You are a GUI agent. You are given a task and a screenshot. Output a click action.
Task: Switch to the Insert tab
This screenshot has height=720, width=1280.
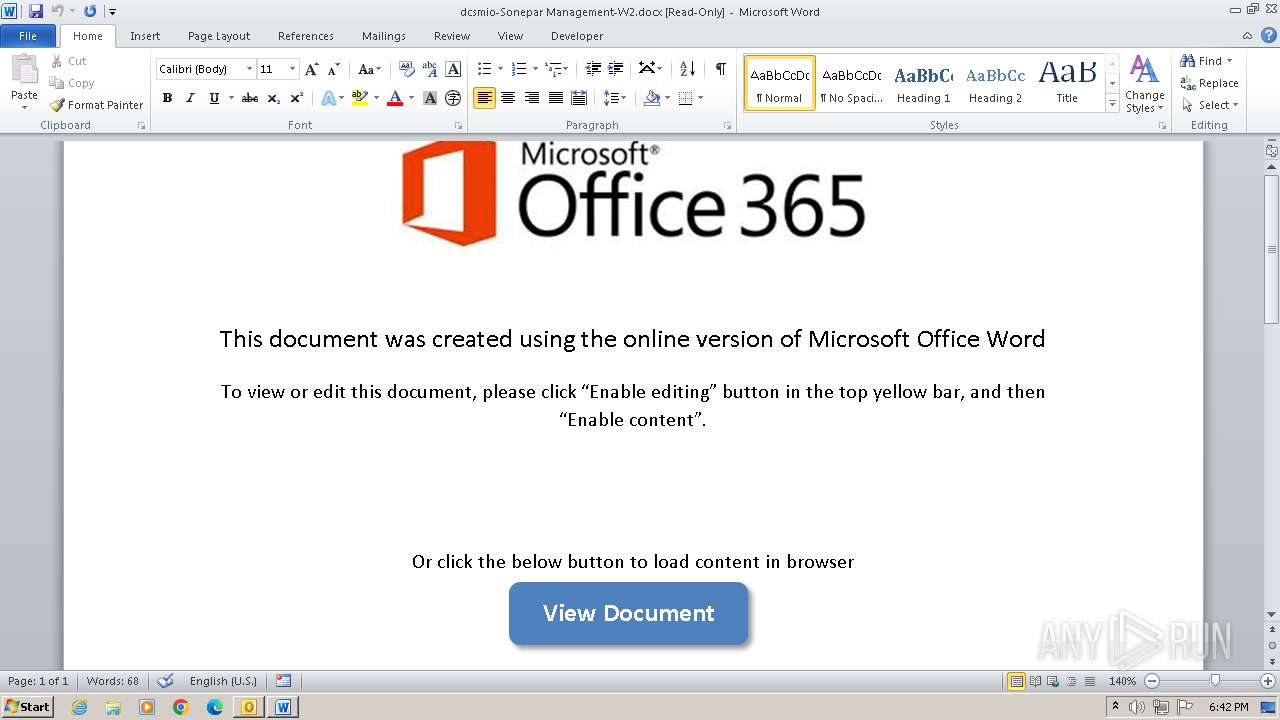(x=145, y=36)
